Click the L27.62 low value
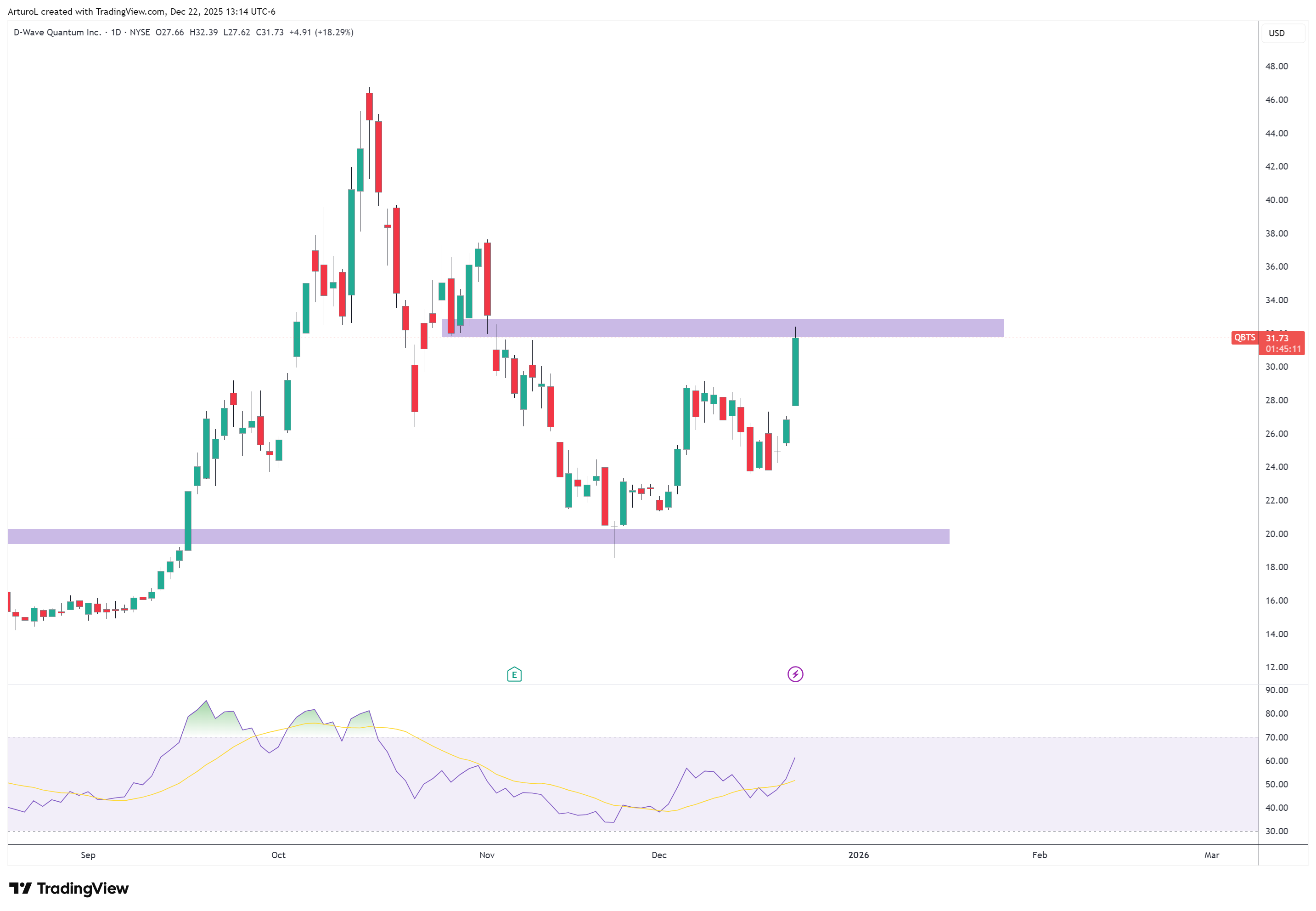 [x=237, y=33]
